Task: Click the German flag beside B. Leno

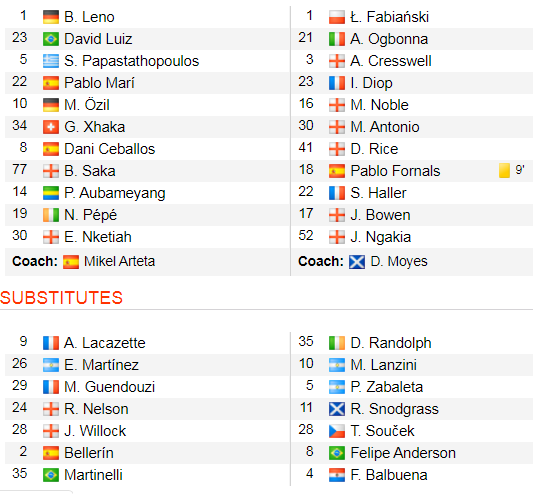Action: coord(51,17)
